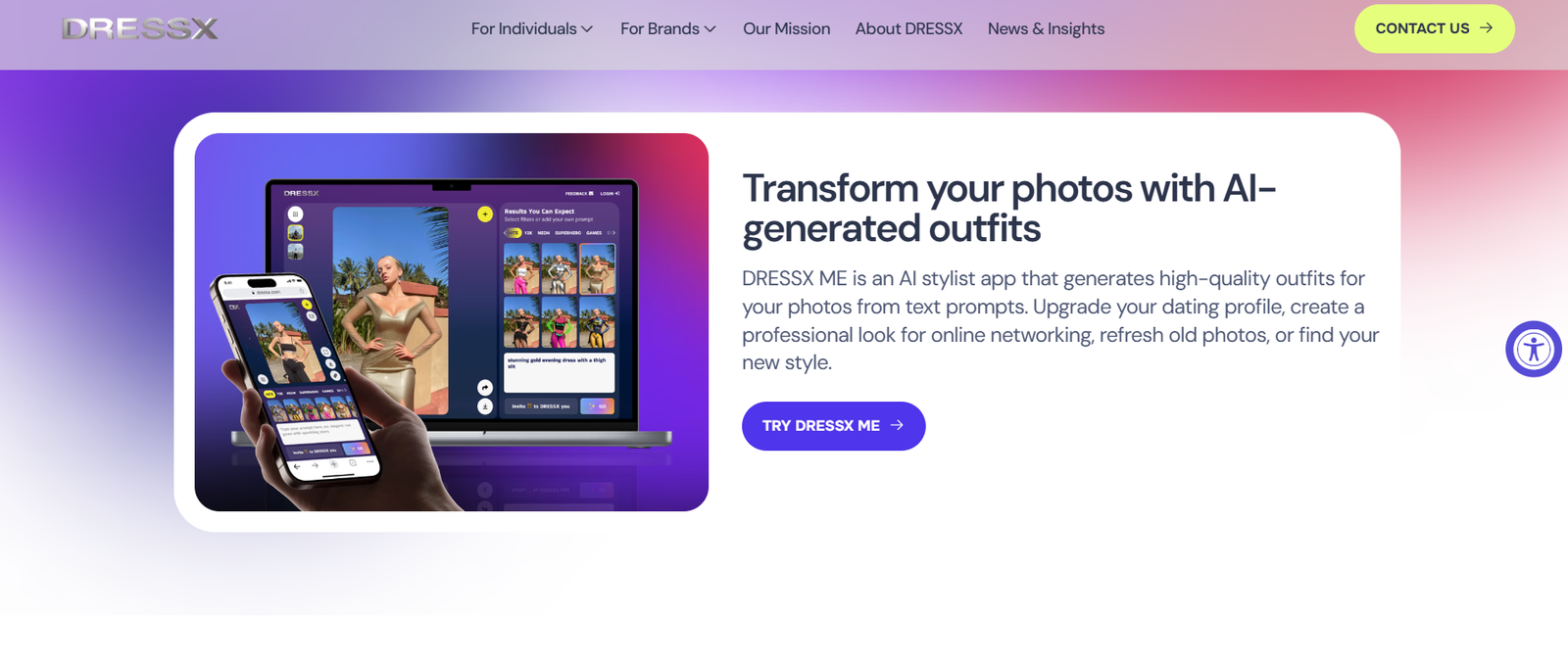Click the Transform your photos heading

coord(1009,208)
